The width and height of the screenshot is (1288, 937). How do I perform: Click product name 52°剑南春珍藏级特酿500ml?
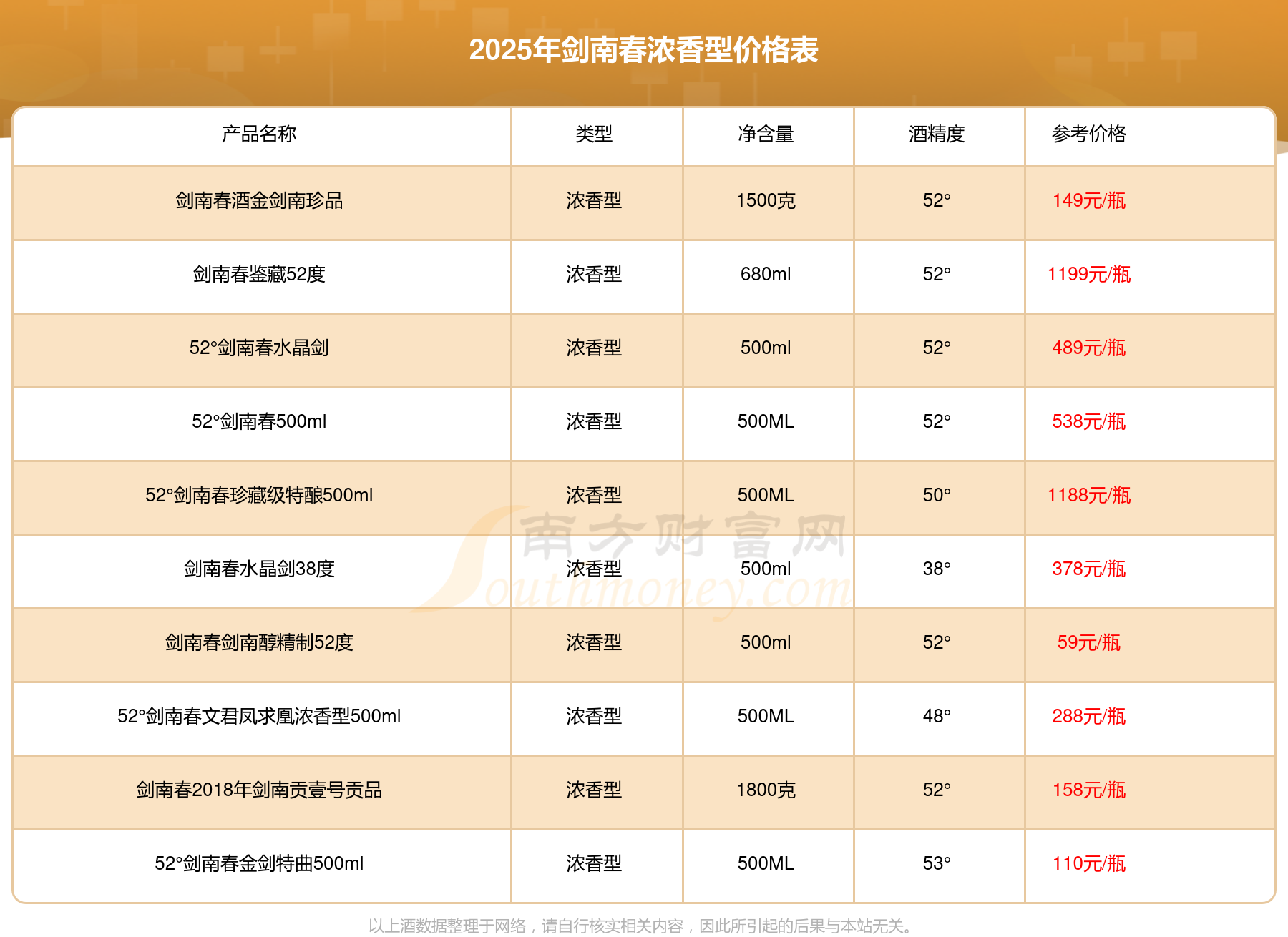coord(259,495)
